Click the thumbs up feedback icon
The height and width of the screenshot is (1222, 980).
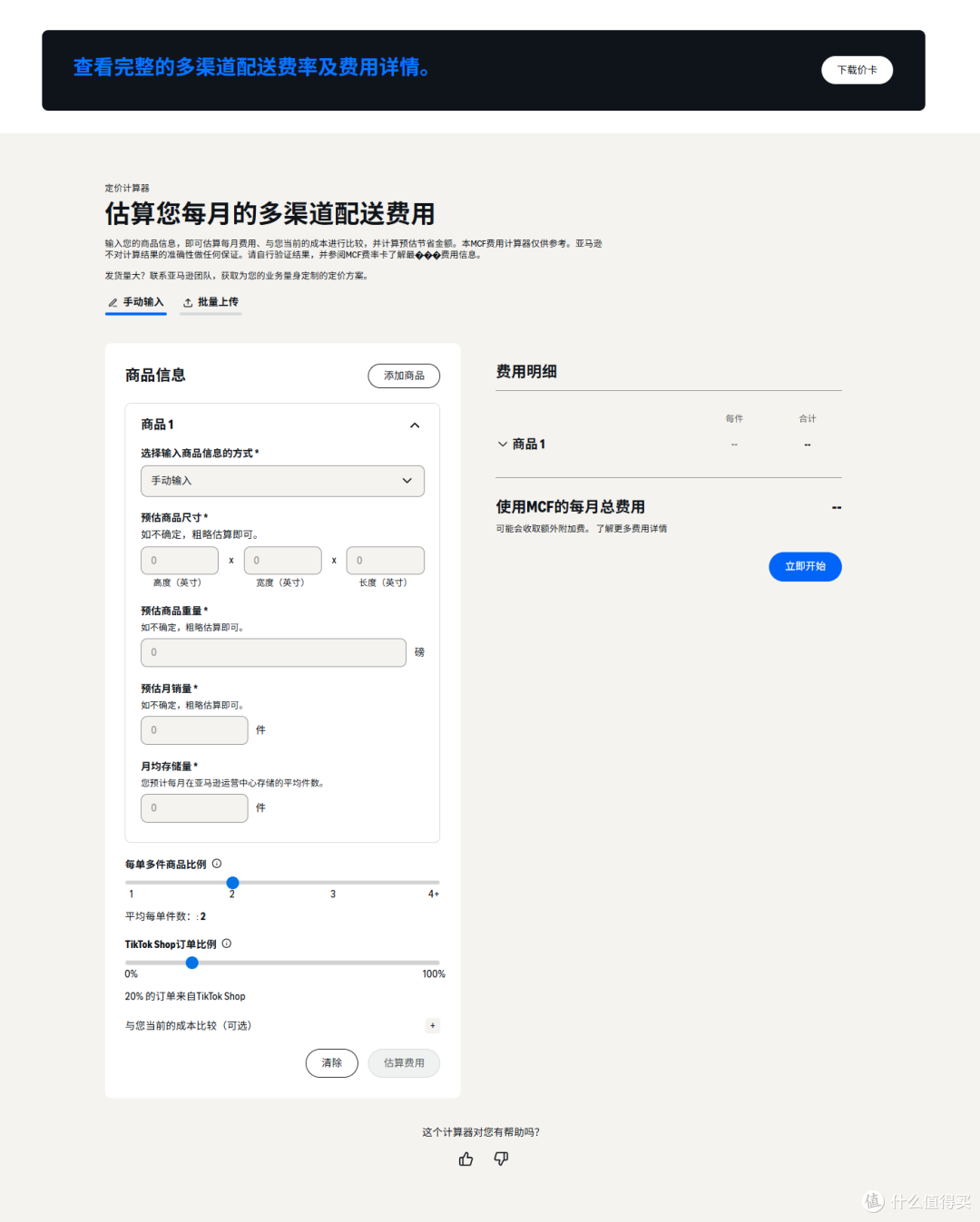tap(465, 1158)
